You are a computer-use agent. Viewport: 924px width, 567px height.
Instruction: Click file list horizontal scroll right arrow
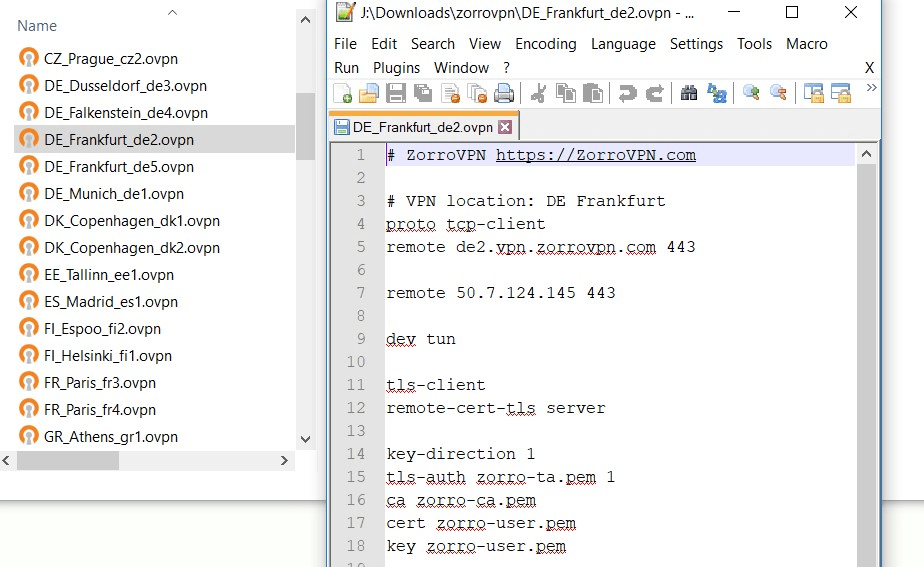(285, 460)
